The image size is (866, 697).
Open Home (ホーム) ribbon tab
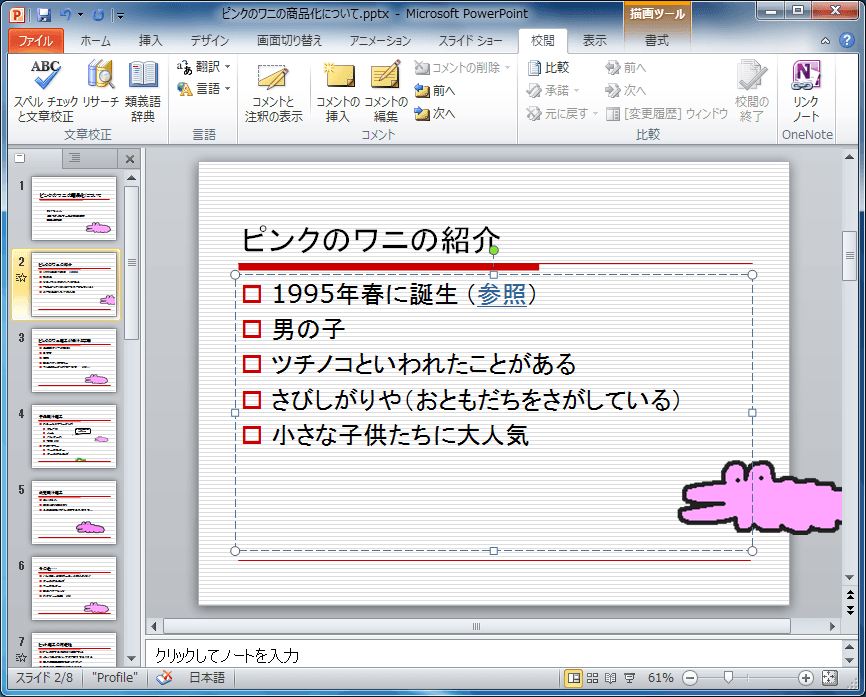click(x=96, y=40)
